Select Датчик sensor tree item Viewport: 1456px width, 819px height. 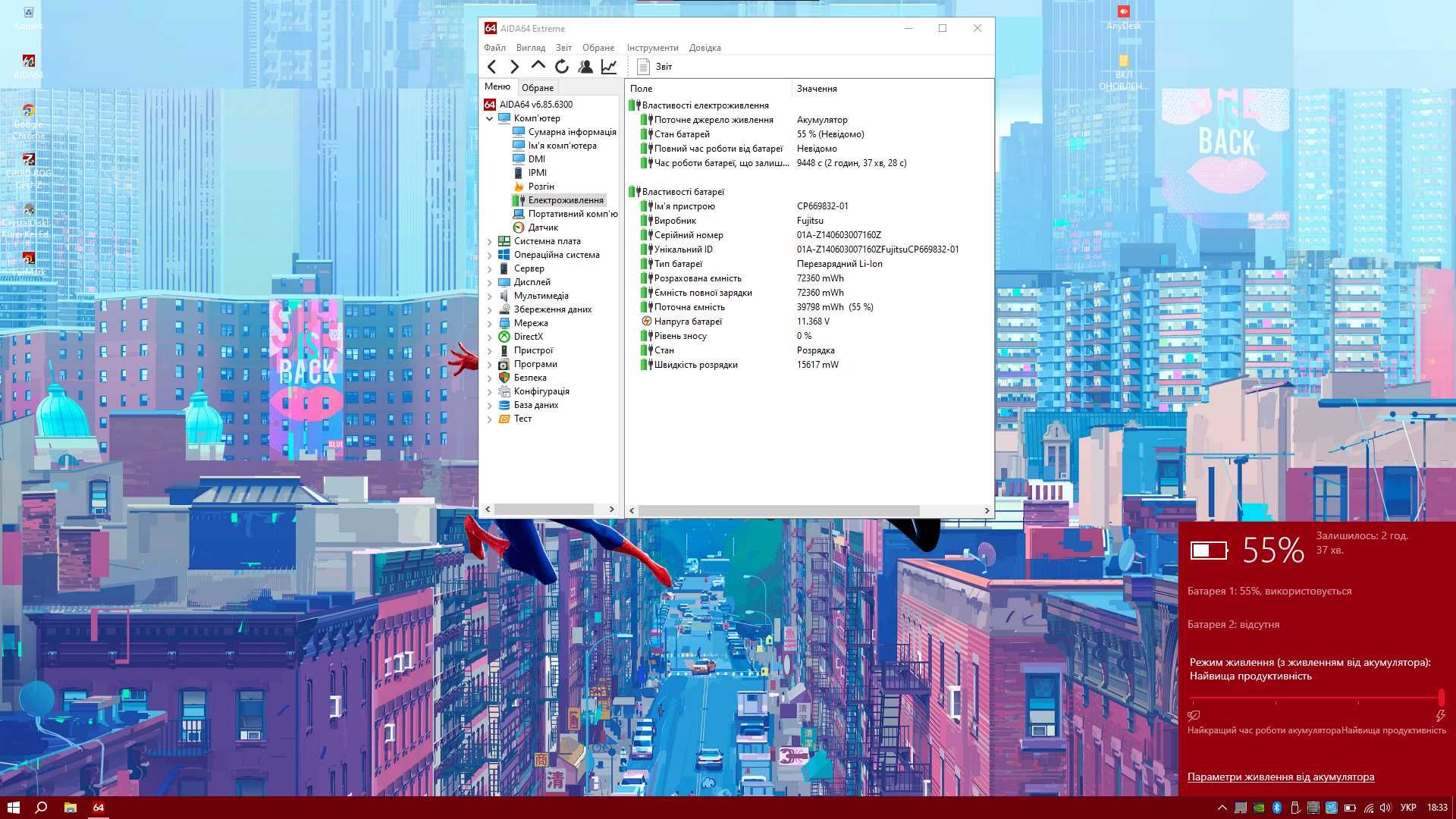(x=535, y=227)
